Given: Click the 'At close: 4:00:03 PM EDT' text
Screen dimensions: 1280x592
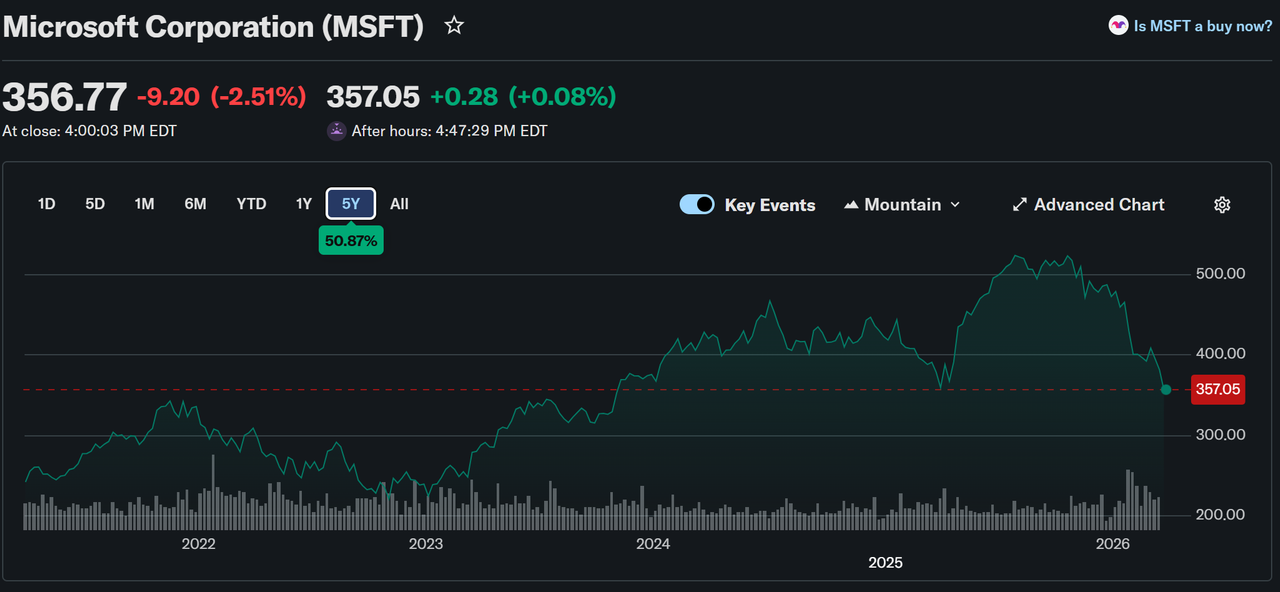Looking at the screenshot, I should (x=89, y=131).
